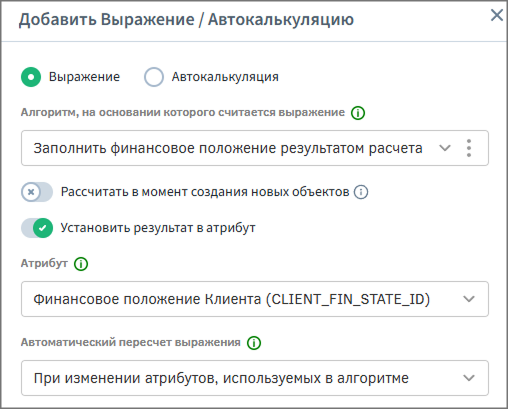Expand the Атрибут dropdown chevron
Image resolution: width=508 pixels, height=409 pixels.
point(469,299)
